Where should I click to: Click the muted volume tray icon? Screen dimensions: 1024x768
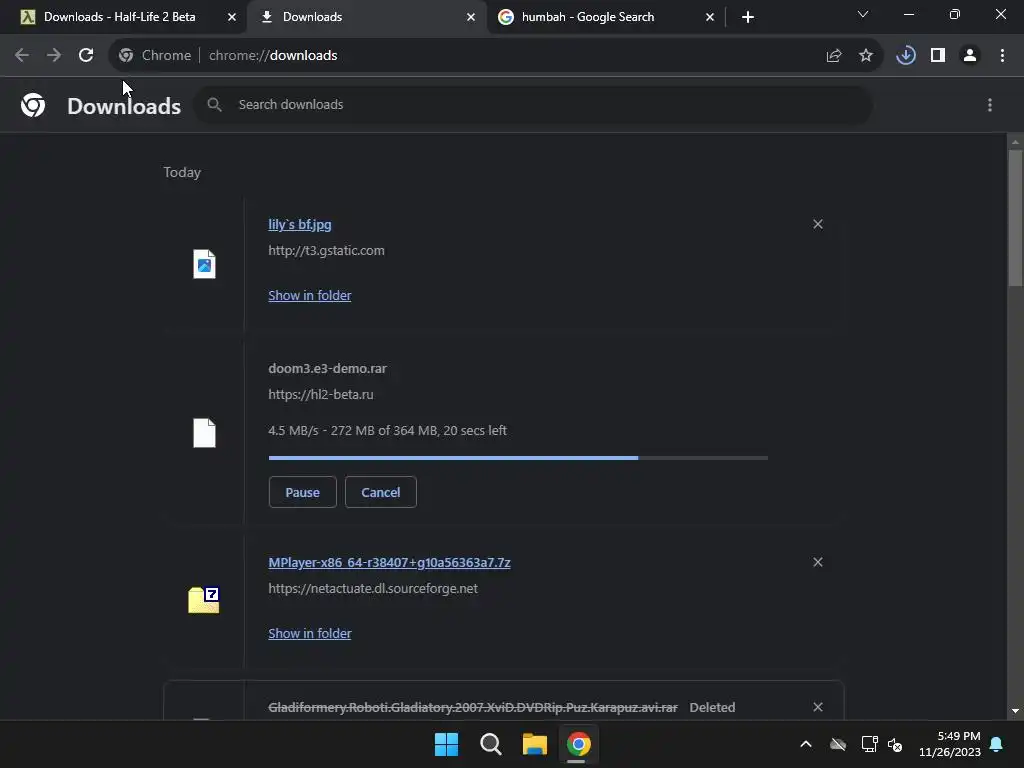click(x=895, y=744)
